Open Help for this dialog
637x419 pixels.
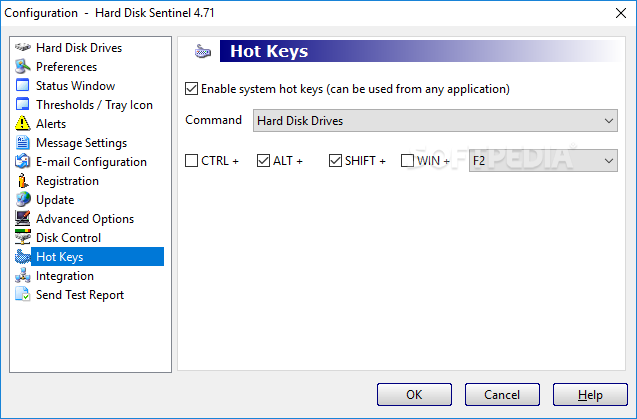tap(590, 395)
